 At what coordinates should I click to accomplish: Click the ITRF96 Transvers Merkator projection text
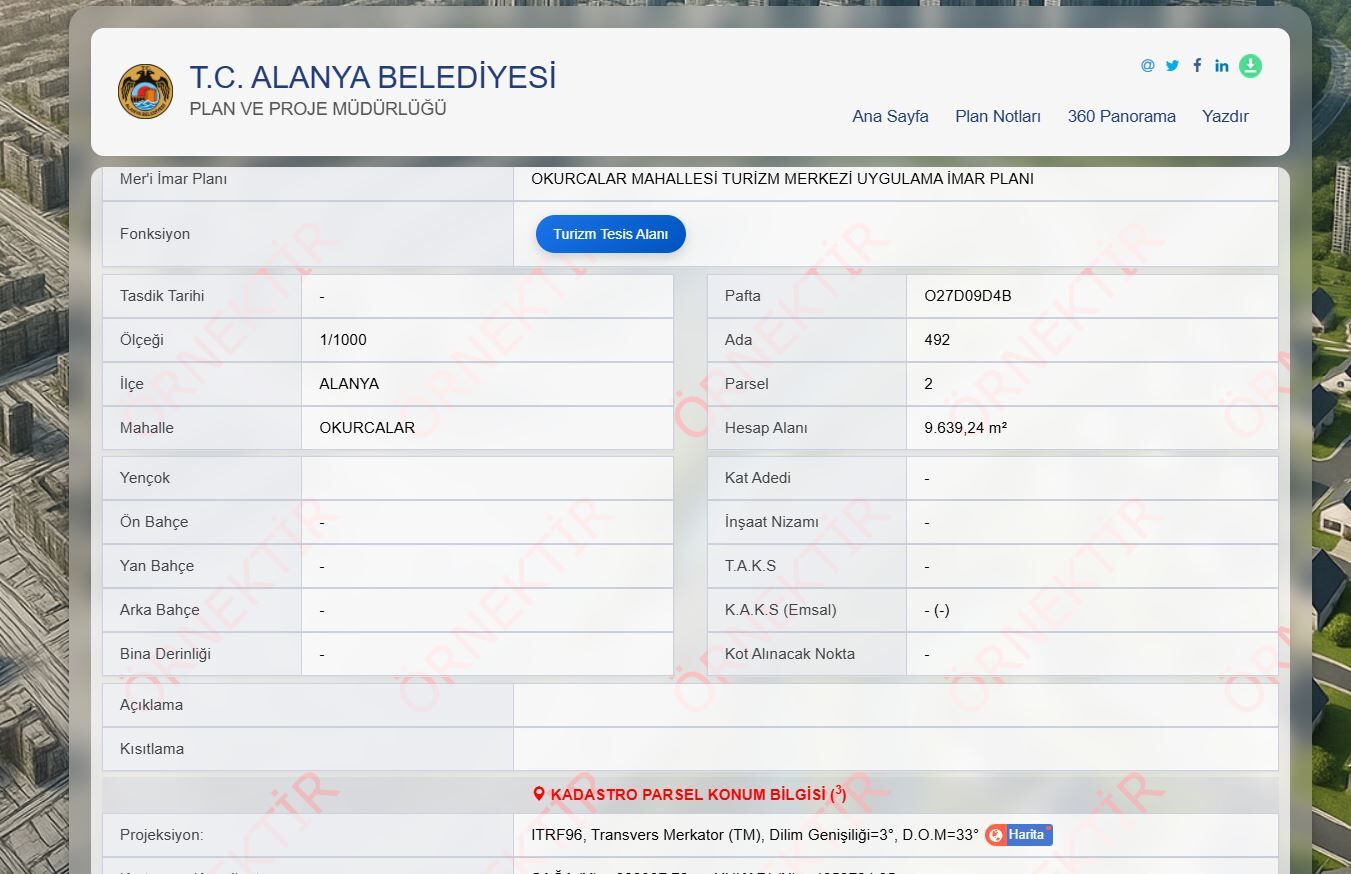[x=755, y=835]
